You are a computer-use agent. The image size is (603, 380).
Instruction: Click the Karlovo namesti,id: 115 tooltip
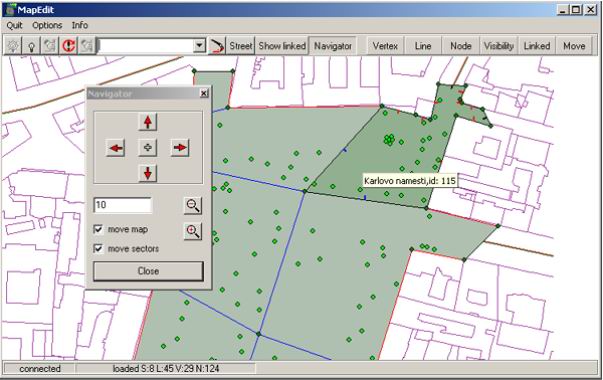click(x=410, y=181)
